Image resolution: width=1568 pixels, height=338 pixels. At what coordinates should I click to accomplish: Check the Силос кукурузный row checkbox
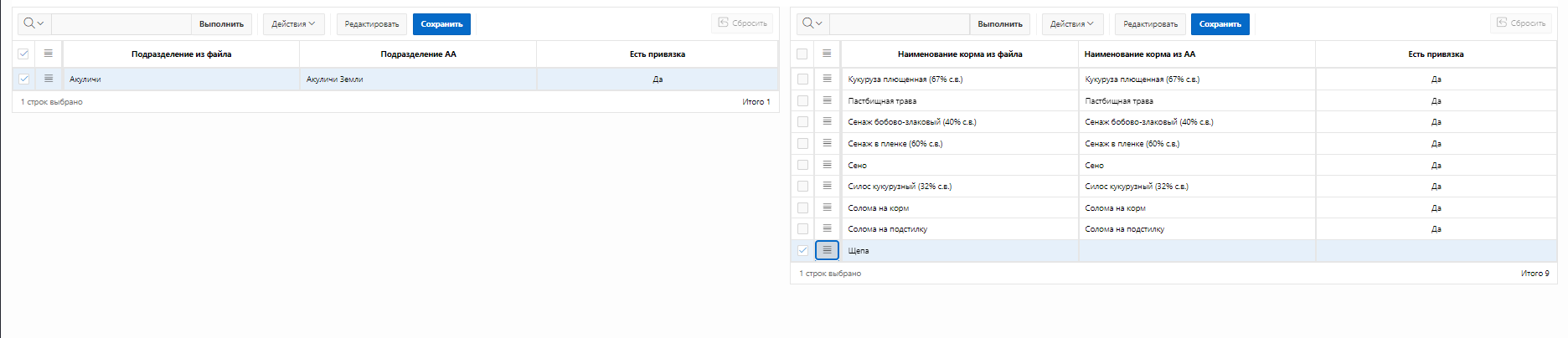(802, 187)
